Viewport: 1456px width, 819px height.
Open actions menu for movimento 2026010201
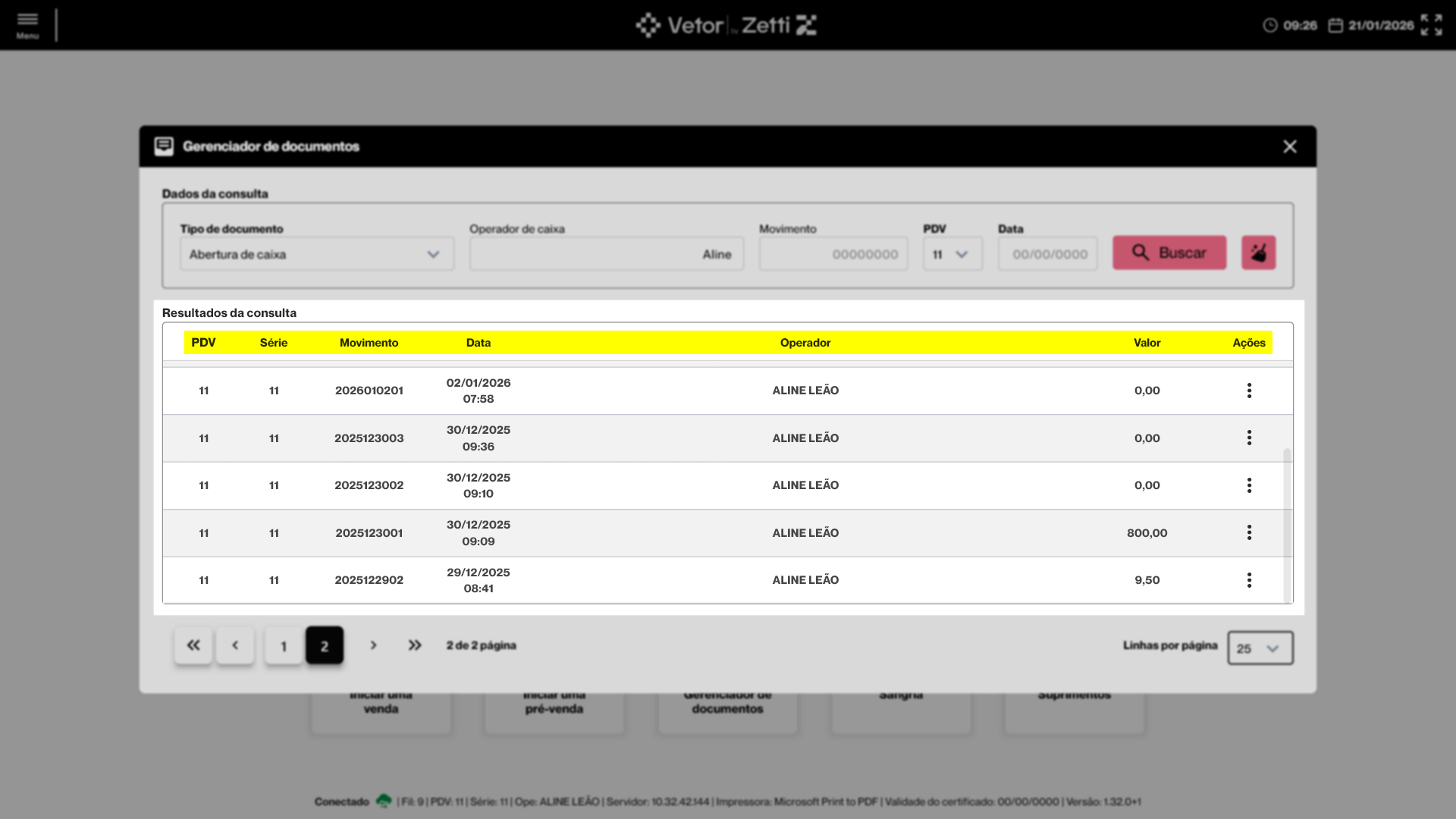1249,391
